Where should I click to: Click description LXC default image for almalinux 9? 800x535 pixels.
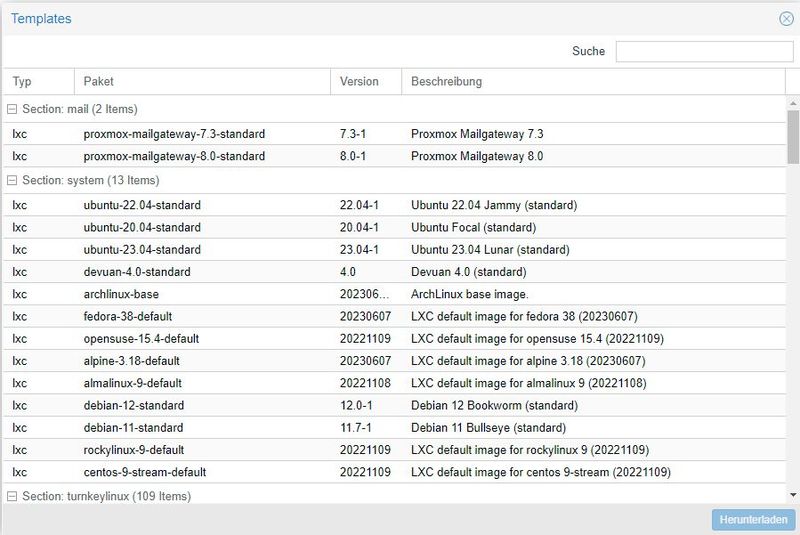coord(529,384)
